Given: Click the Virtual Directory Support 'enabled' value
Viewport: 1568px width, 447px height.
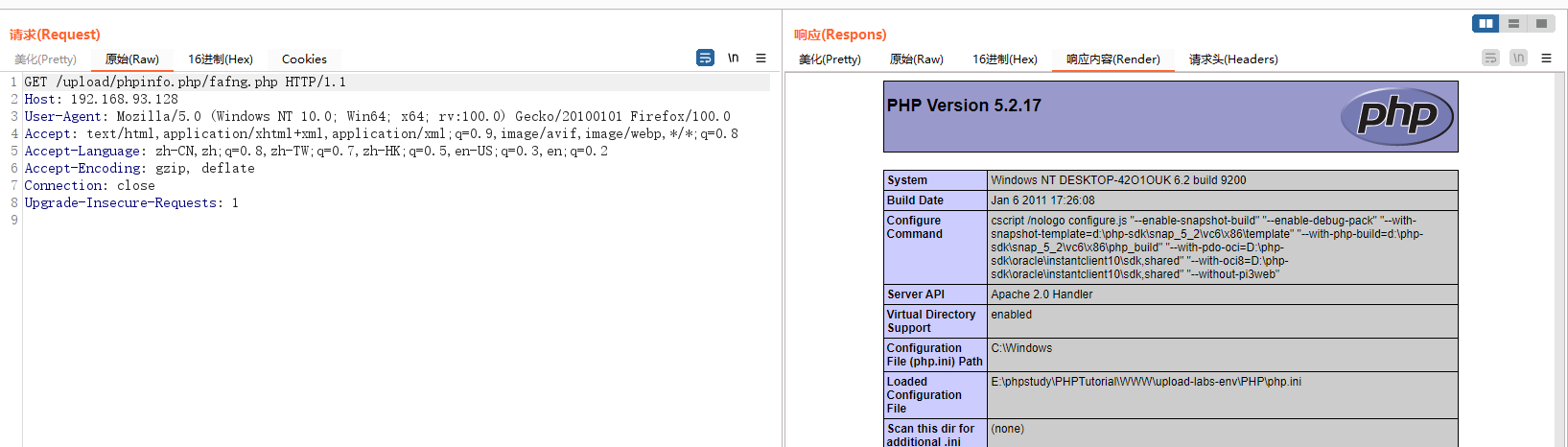Looking at the screenshot, I should 1223,321.
